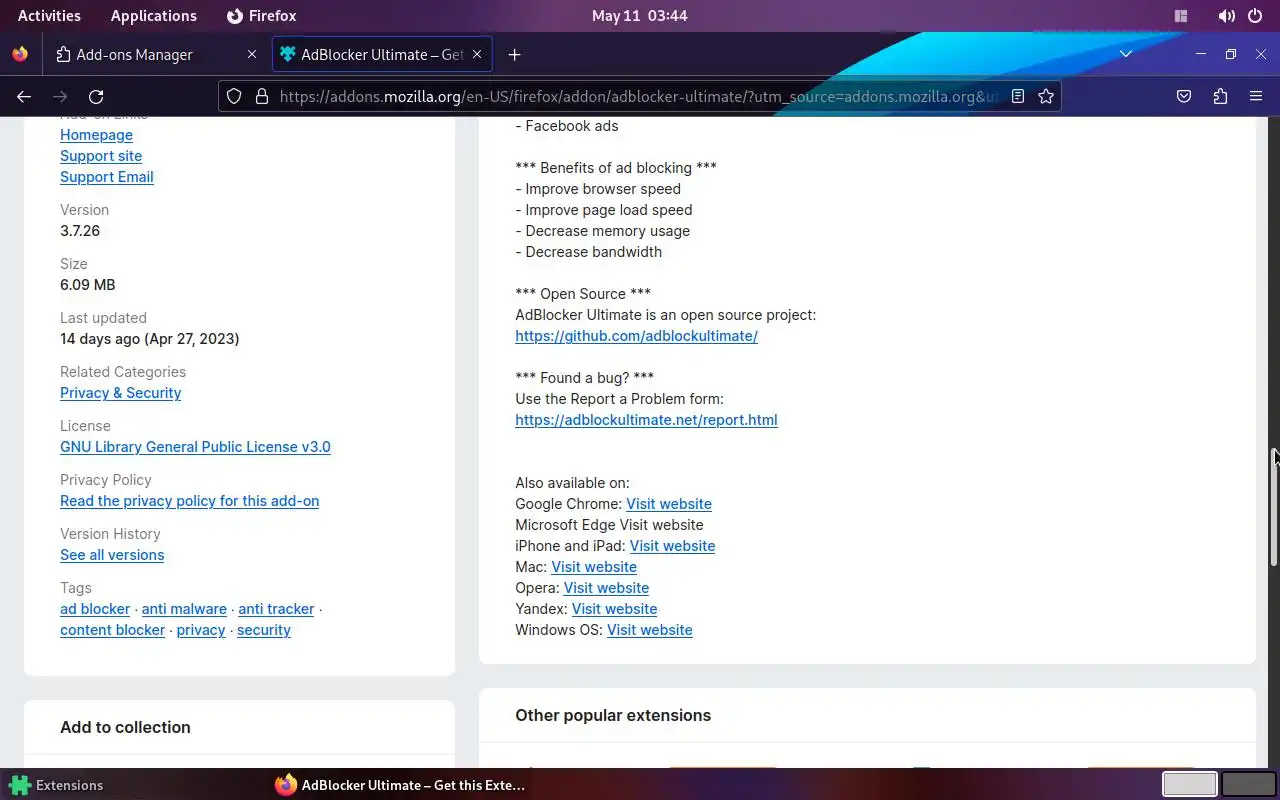Open the add-on Homepage link
The width and height of the screenshot is (1280, 800).
coord(96,135)
